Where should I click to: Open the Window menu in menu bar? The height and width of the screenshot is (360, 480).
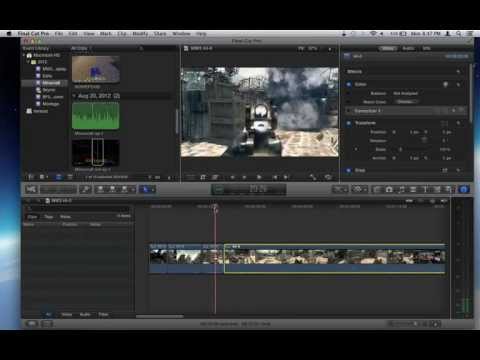181,34
